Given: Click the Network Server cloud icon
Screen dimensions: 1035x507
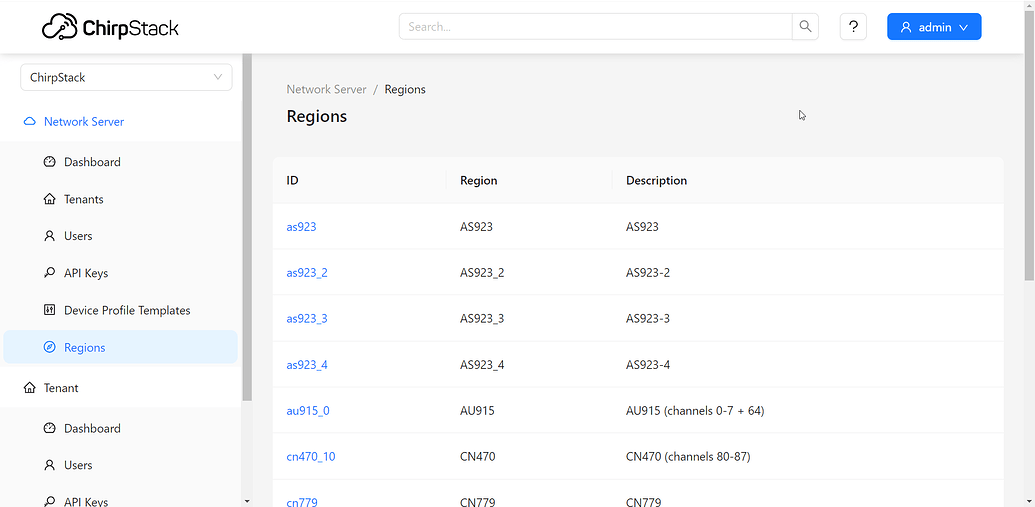Looking at the screenshot, I should pyautogui.click(x=28, y=121).
